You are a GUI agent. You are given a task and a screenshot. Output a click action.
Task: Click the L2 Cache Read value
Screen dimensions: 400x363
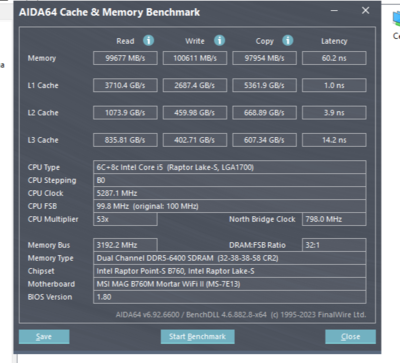[x=125, y=113]
